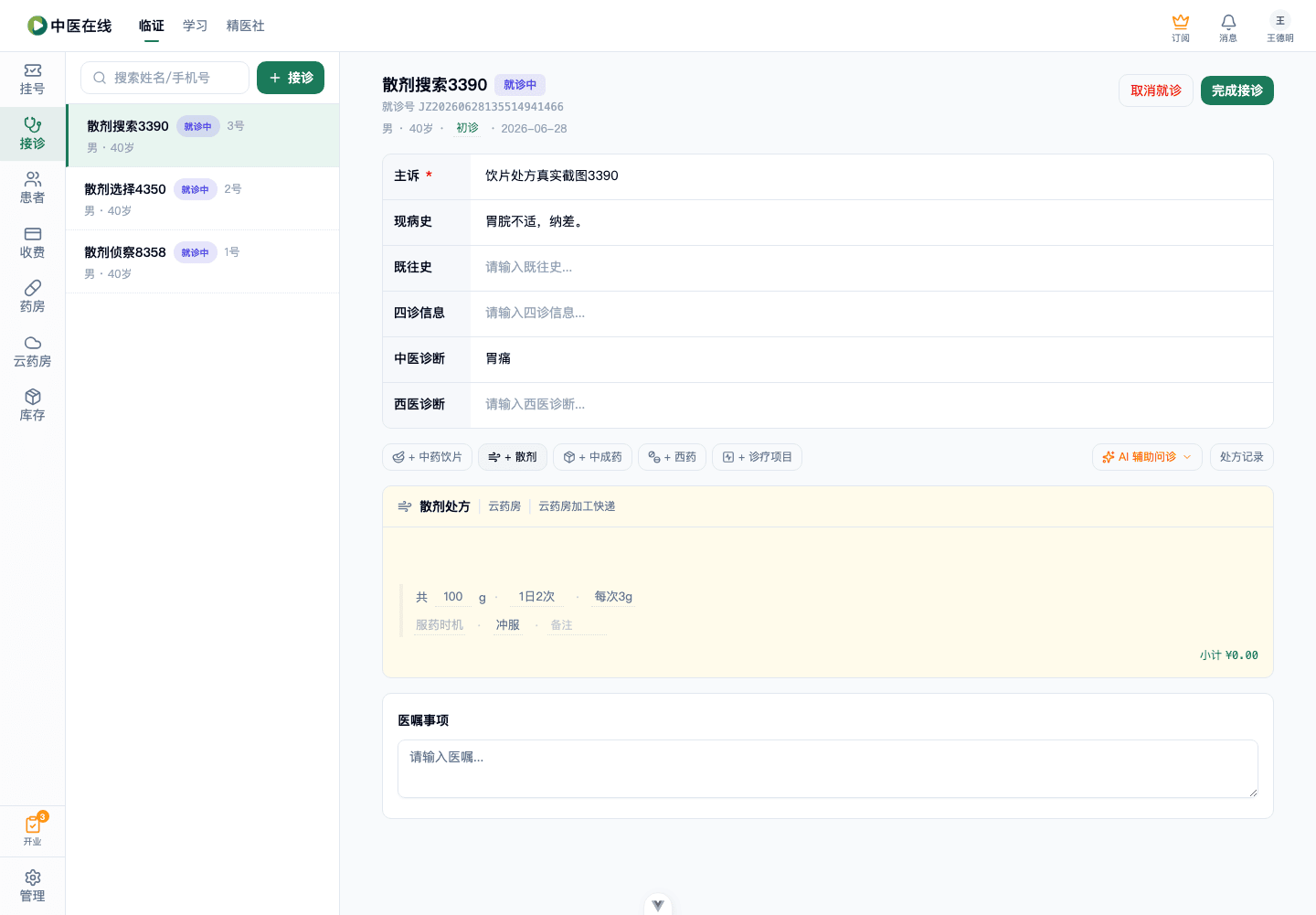Open the 王德明 user avatar menu
1316x915 pixels.
pos(1279,27)
